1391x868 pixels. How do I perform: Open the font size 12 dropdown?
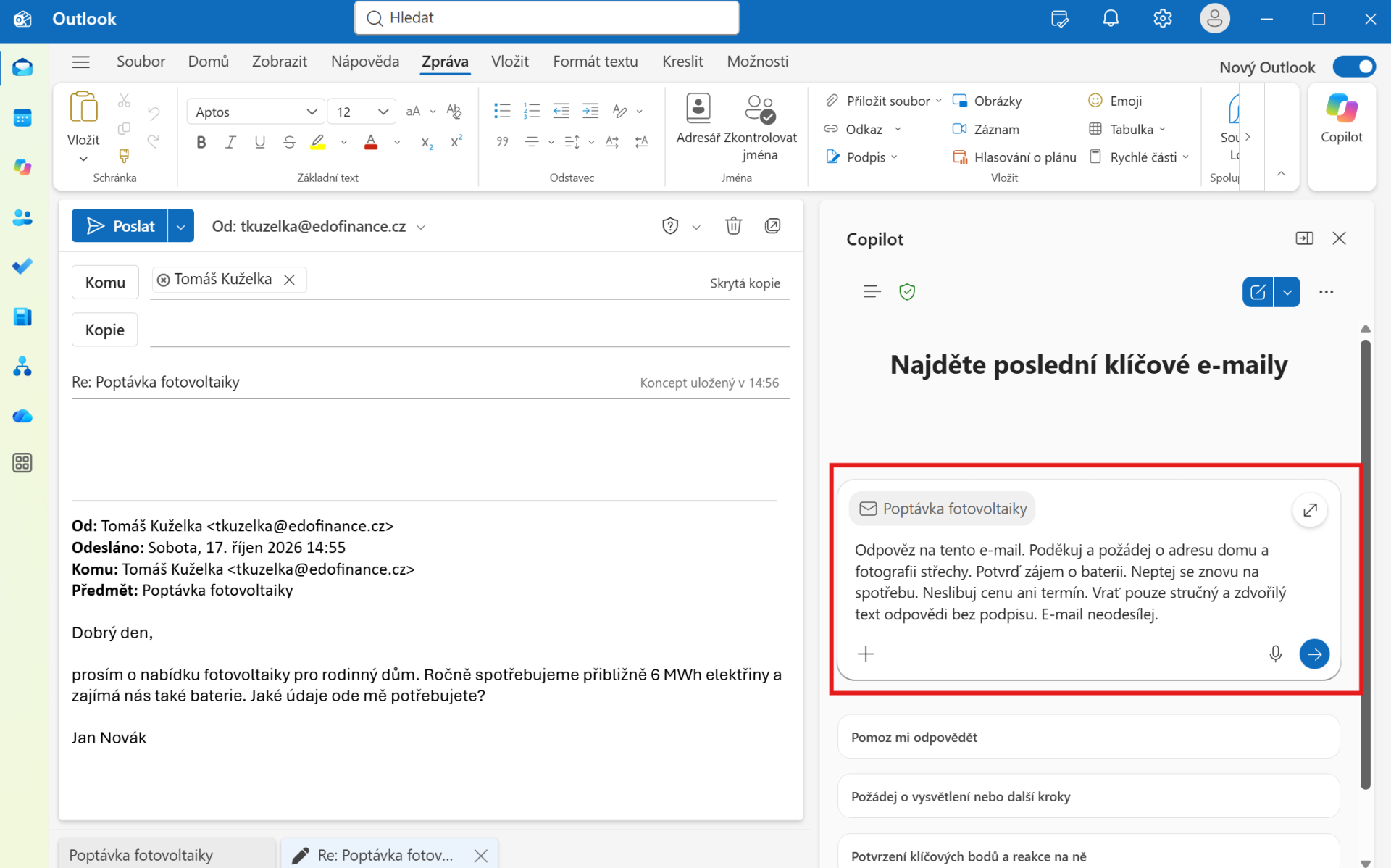click(383, 112)
